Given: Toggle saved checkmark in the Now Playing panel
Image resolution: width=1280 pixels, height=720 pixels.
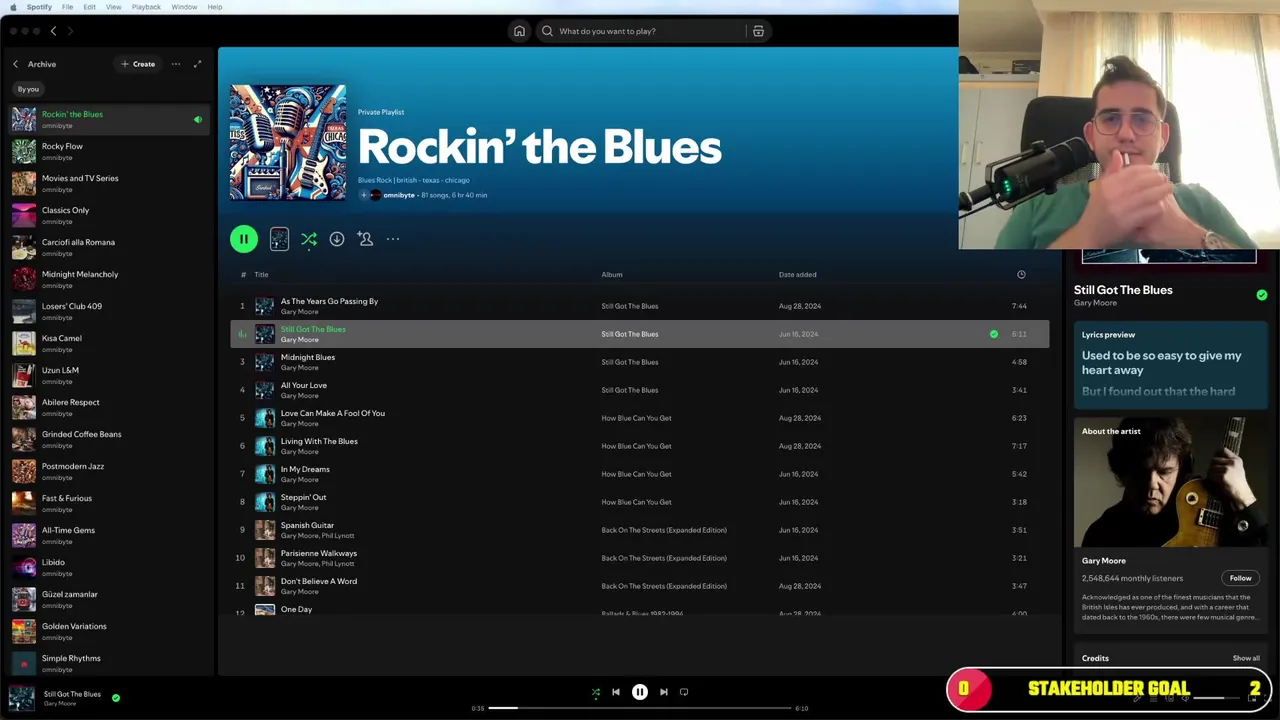Looking at the screenshot, I should click(1261, 295).
